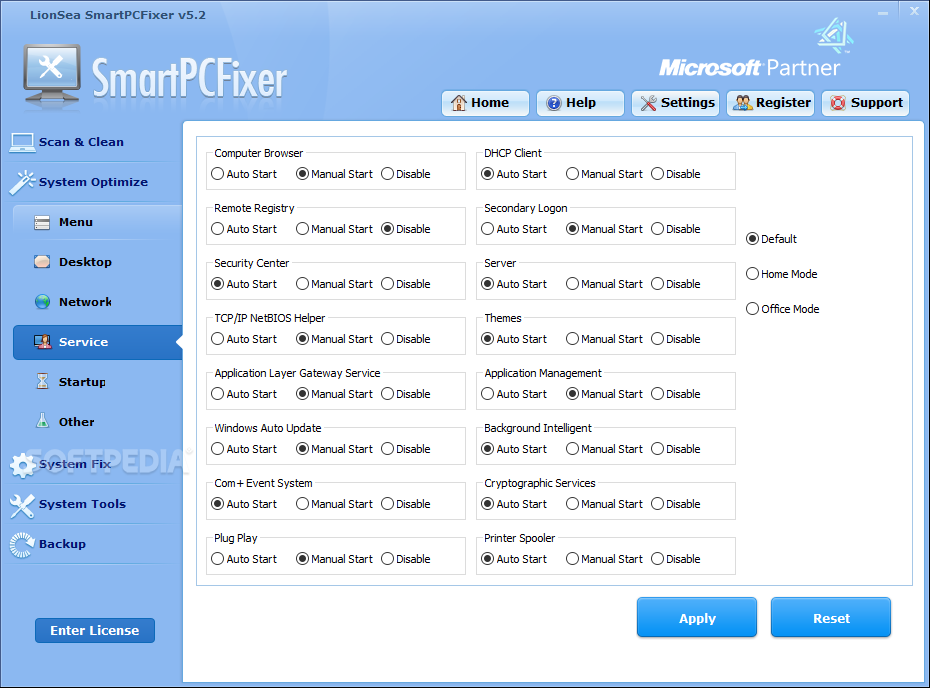The width and height of the screenshot is (930, 688).
Task: Open the Settings button label
Action: click(688, 103)
